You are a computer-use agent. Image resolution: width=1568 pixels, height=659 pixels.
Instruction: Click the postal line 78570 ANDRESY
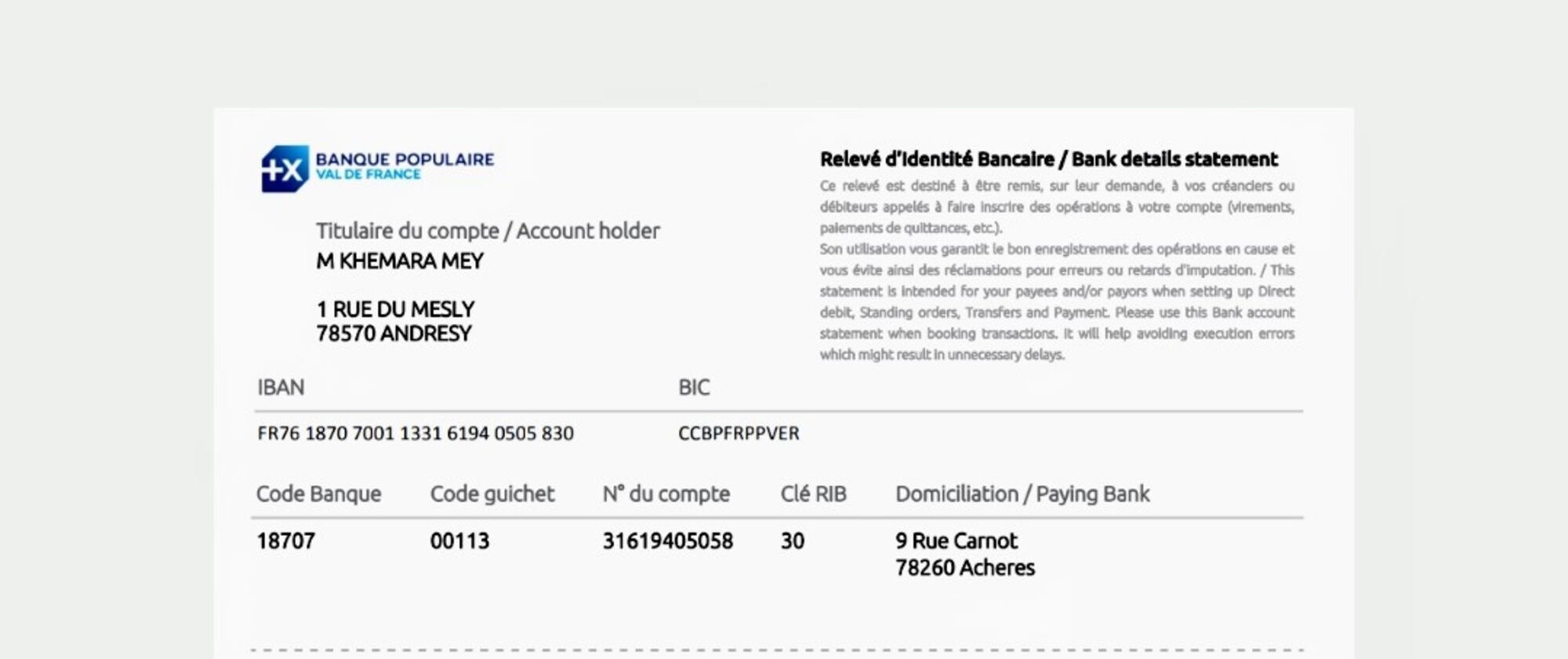(394, 333)
